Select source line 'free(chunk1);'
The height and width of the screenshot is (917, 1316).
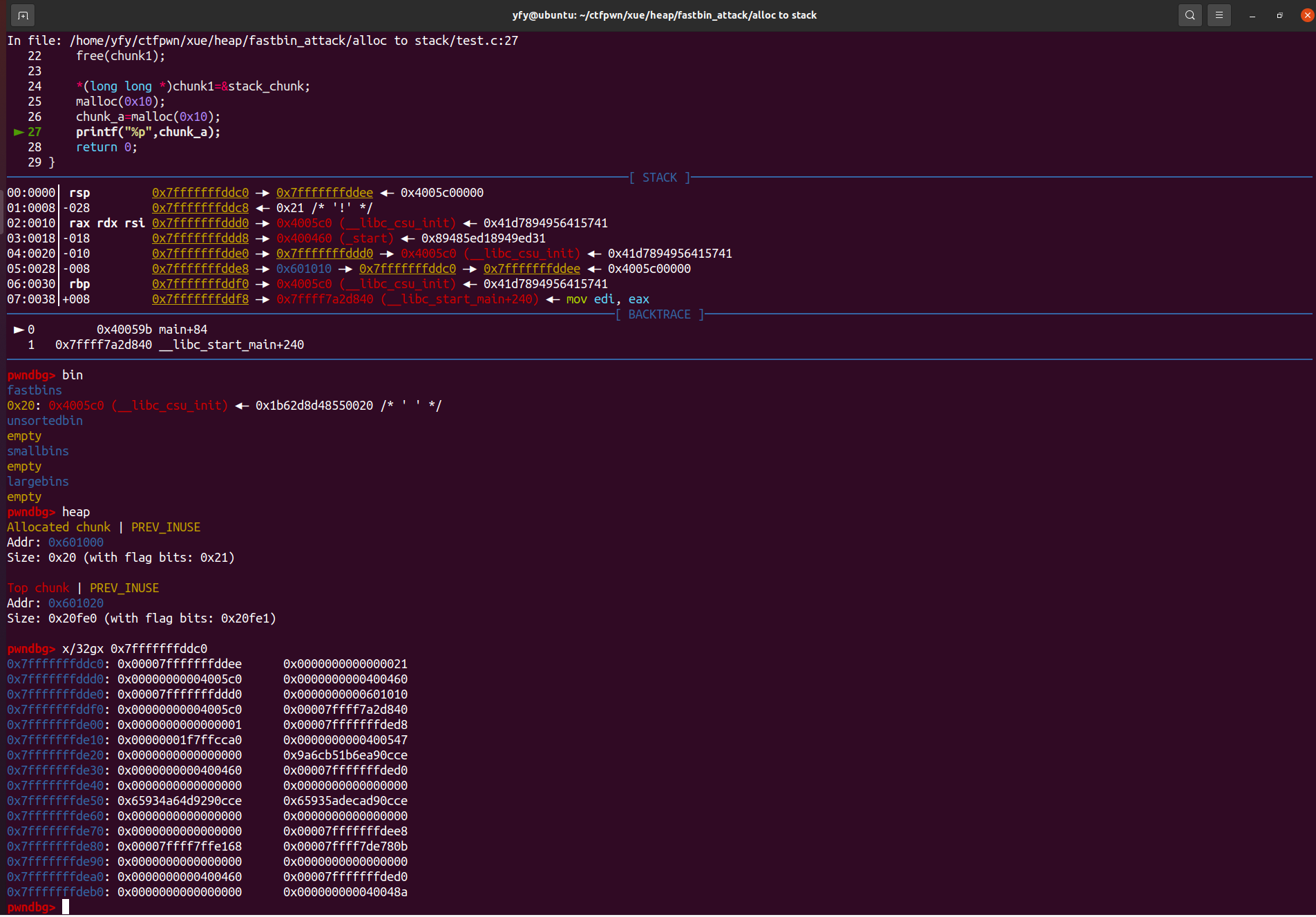[120, 56]
